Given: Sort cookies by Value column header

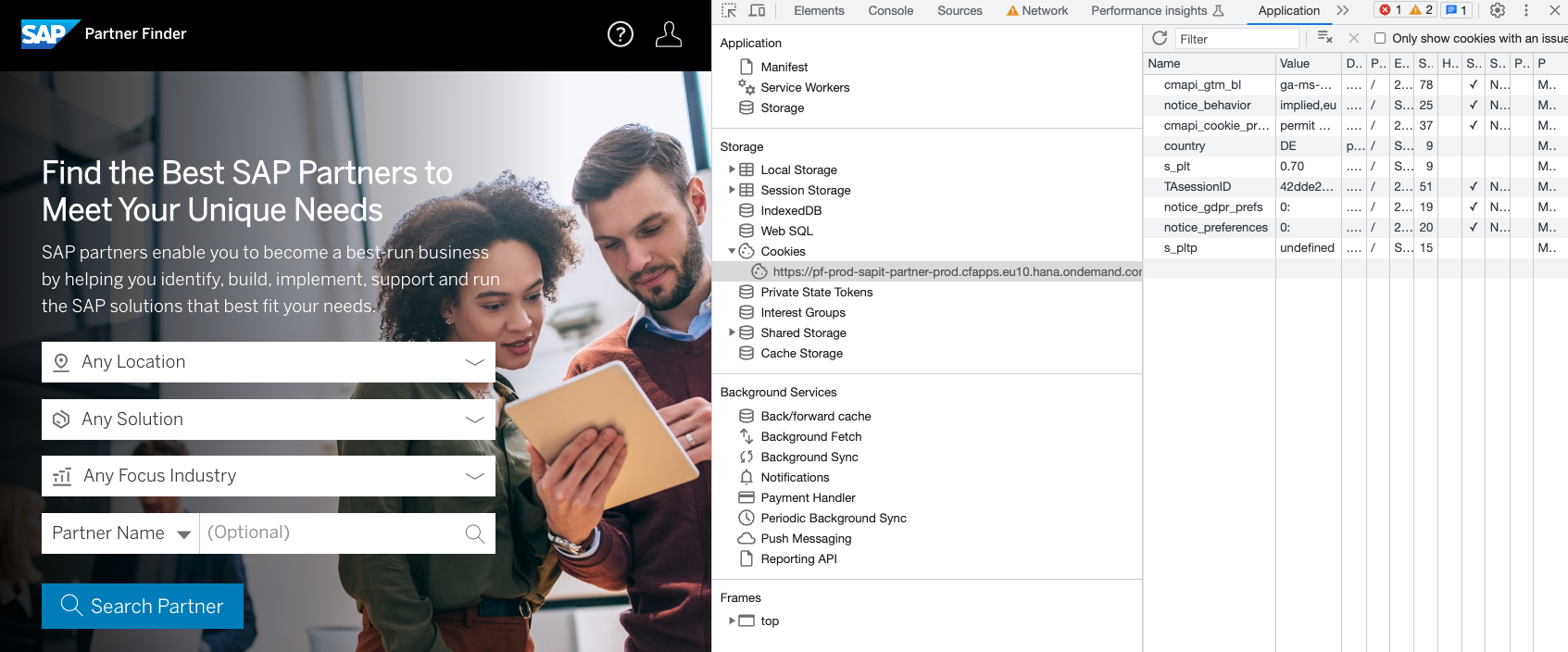Looking at the screenshot, I should (1308, 63).
